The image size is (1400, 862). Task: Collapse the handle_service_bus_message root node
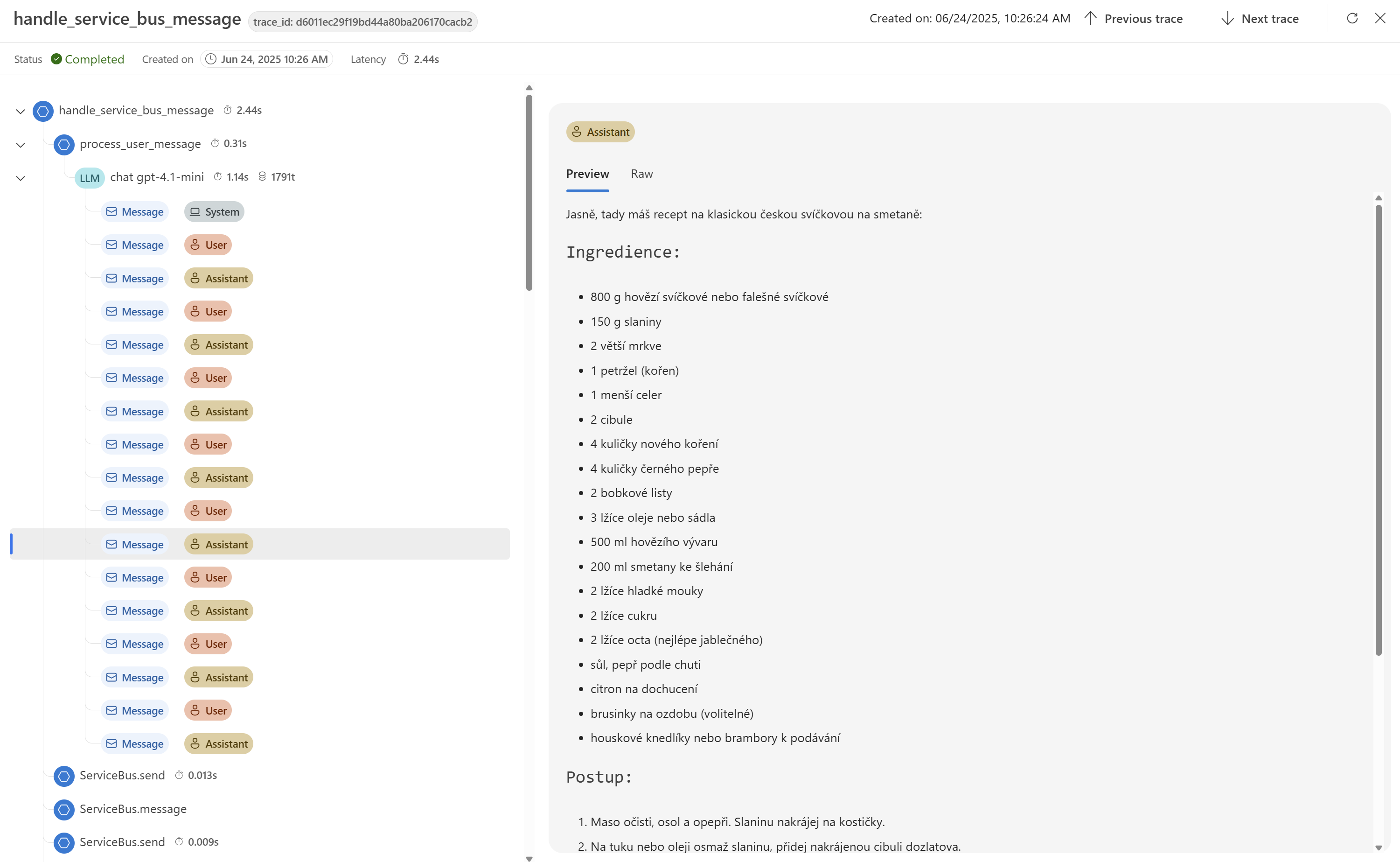click(x=21, y=111)
